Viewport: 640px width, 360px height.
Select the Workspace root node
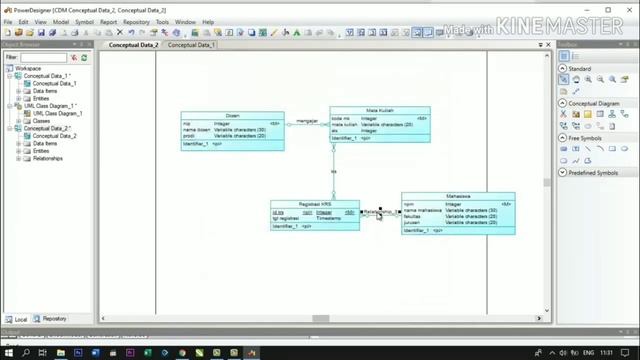tap(28, 68)
